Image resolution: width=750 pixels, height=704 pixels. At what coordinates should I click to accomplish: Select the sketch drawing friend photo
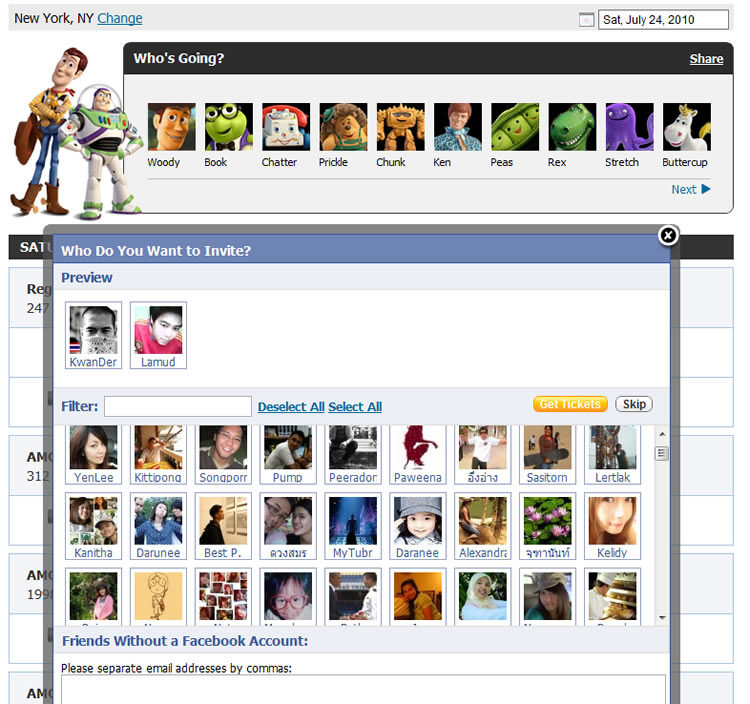point(158,596)
